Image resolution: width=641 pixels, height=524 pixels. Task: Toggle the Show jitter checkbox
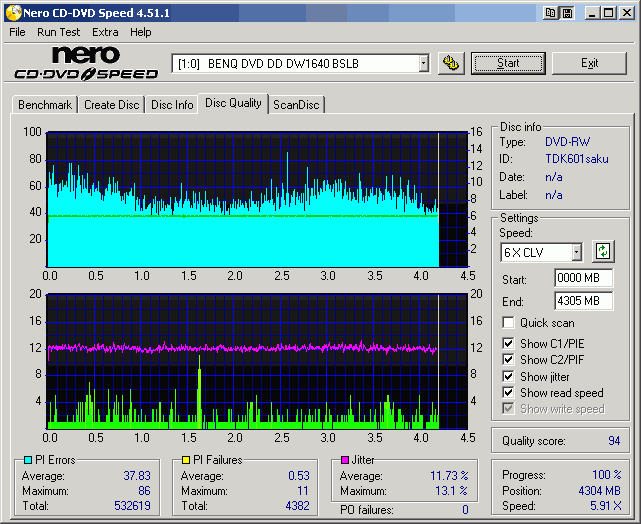509,376
